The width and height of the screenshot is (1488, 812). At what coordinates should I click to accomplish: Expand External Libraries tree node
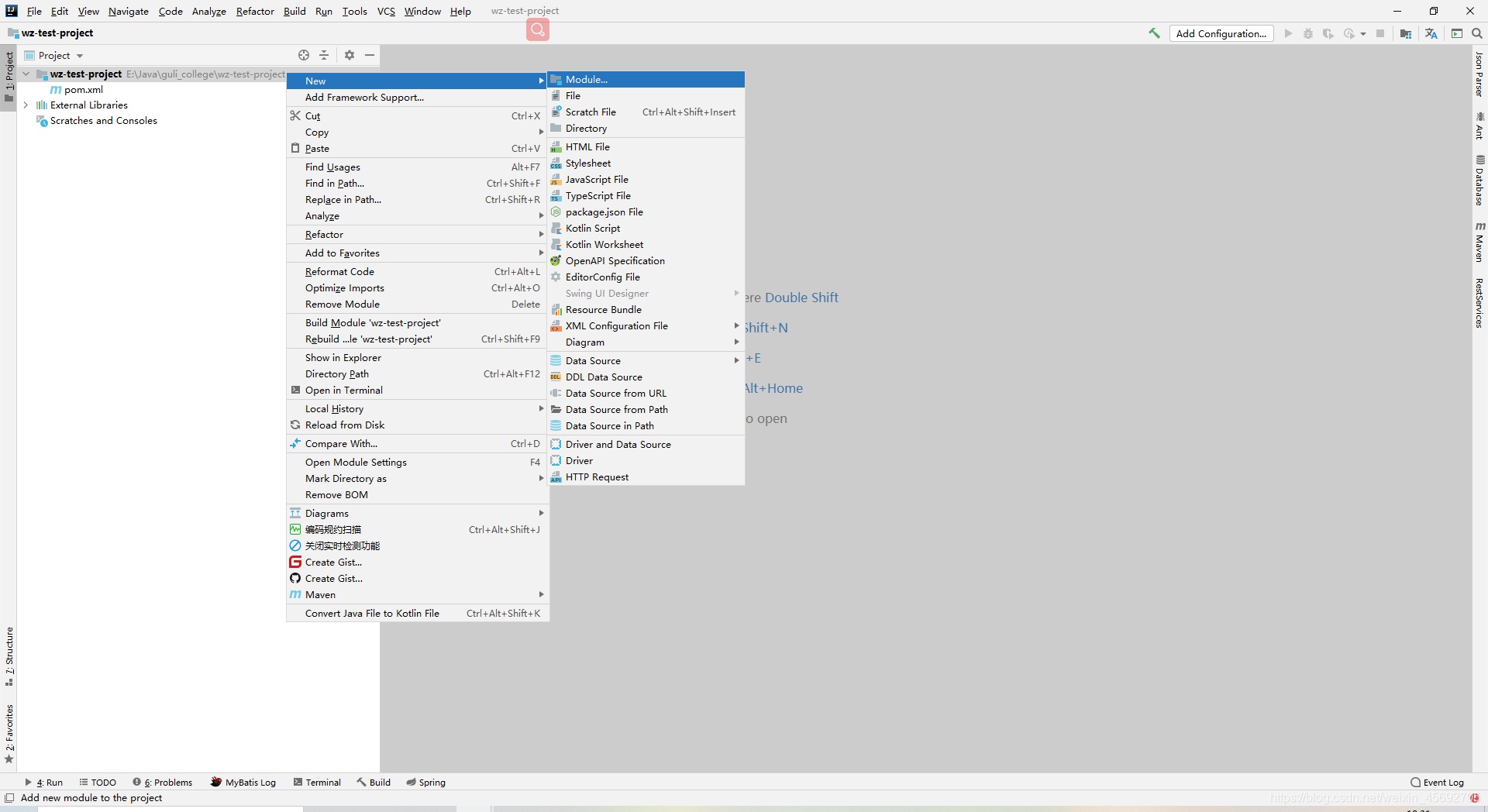coord(26,105)
